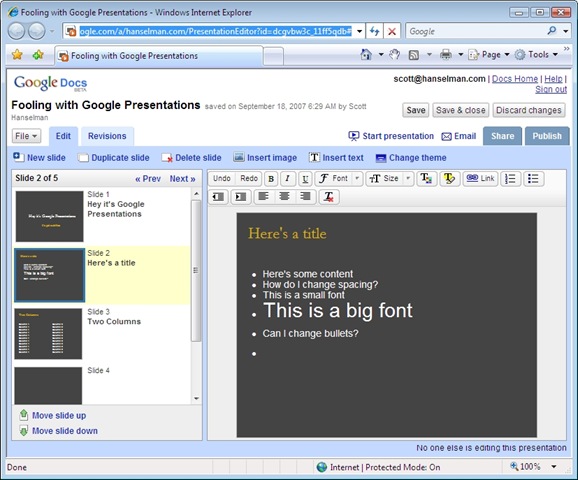This screenshot has width=578, height=480.
Task: Open the Favorites Center star
Action: pos(17,55)
